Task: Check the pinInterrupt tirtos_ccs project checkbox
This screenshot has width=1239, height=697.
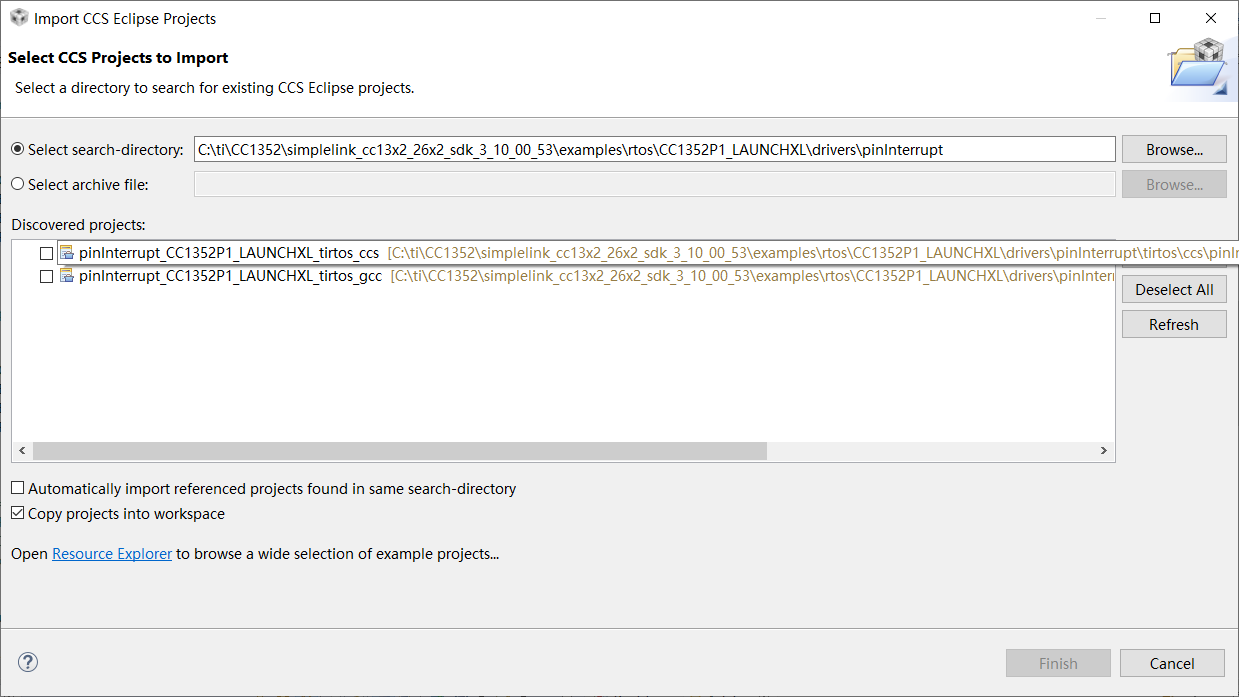Action: 46,254
